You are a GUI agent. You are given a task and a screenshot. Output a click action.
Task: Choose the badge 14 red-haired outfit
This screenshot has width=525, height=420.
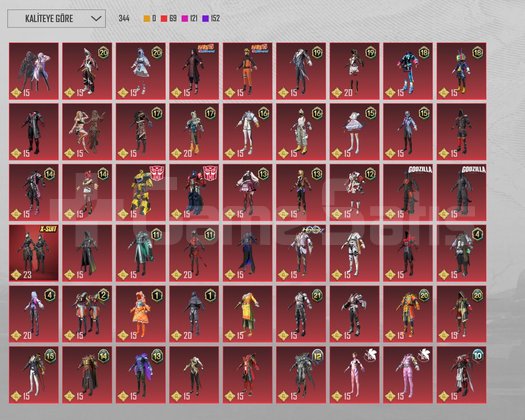87,192
